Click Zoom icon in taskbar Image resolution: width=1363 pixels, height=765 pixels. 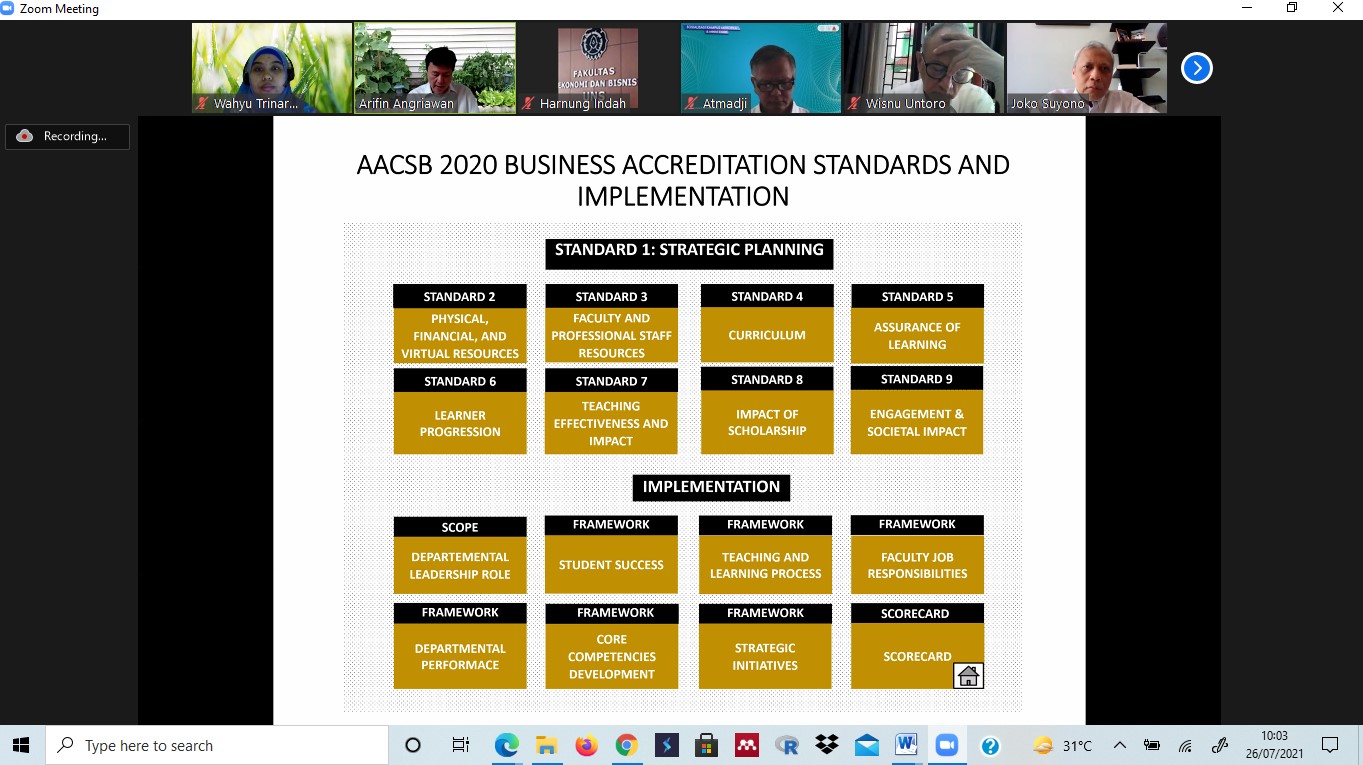point(946,745)
